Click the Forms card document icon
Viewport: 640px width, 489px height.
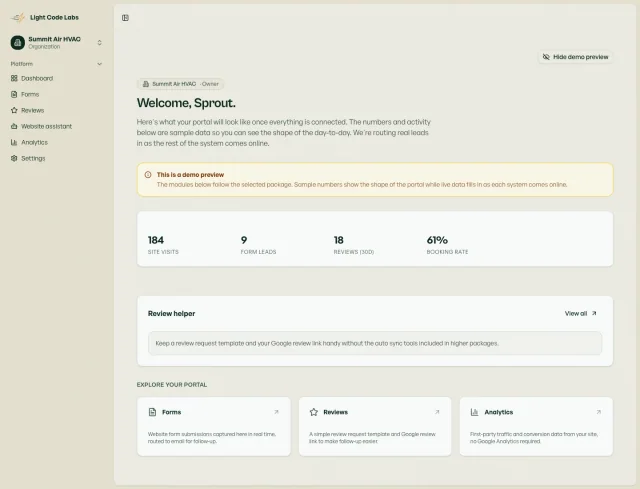coord(152,412)
